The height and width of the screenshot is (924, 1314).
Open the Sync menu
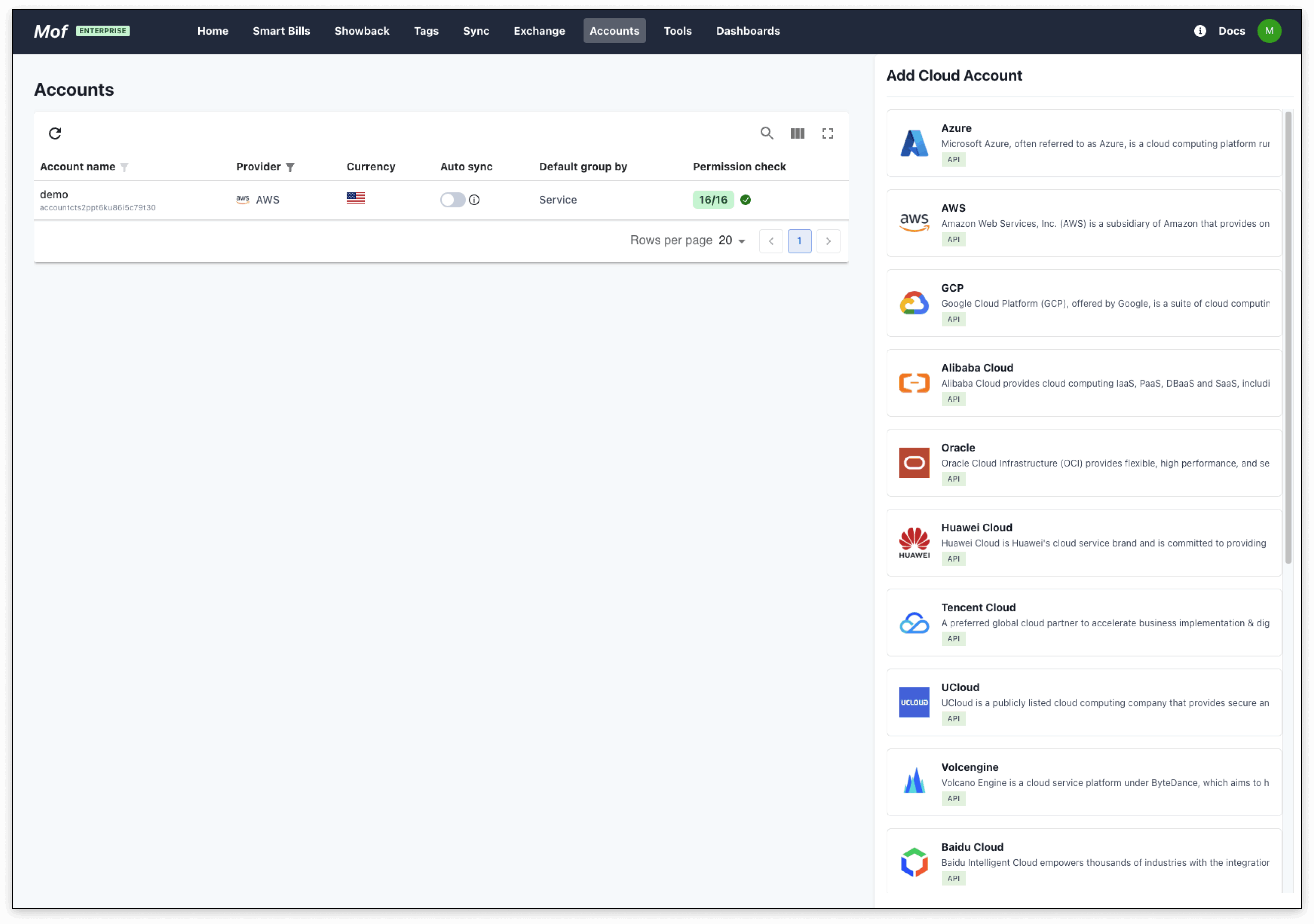coord(476,31)
